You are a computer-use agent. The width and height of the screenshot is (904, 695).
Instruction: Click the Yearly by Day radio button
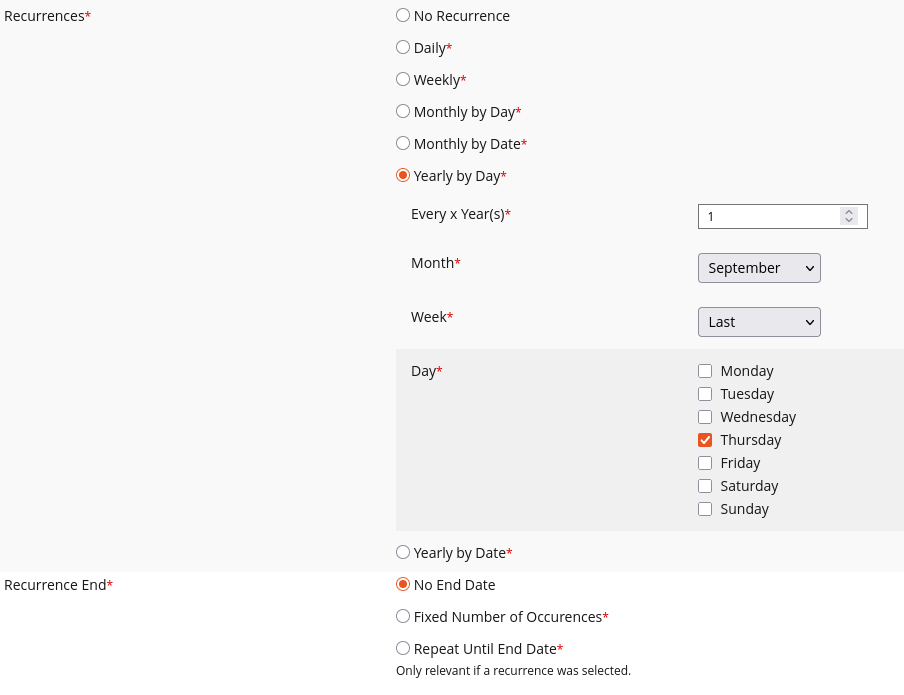coord(403,176)
